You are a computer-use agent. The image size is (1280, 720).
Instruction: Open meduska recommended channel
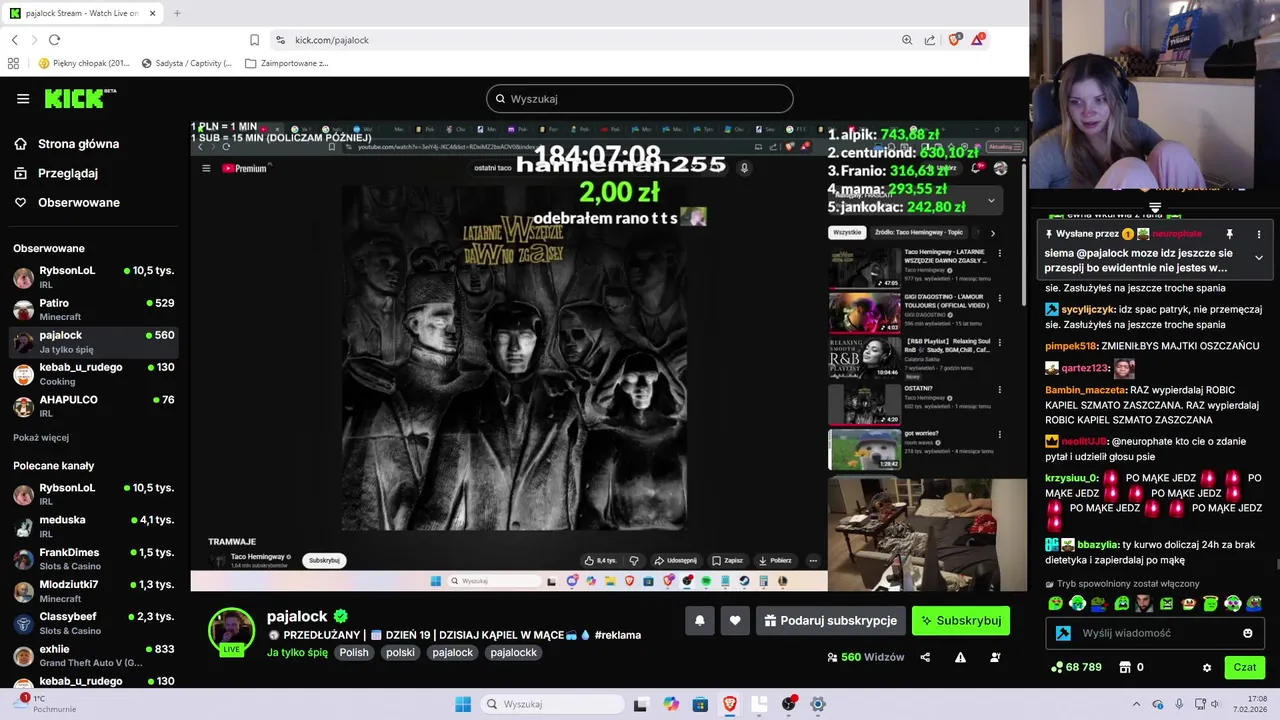click(x=93, y=526)
